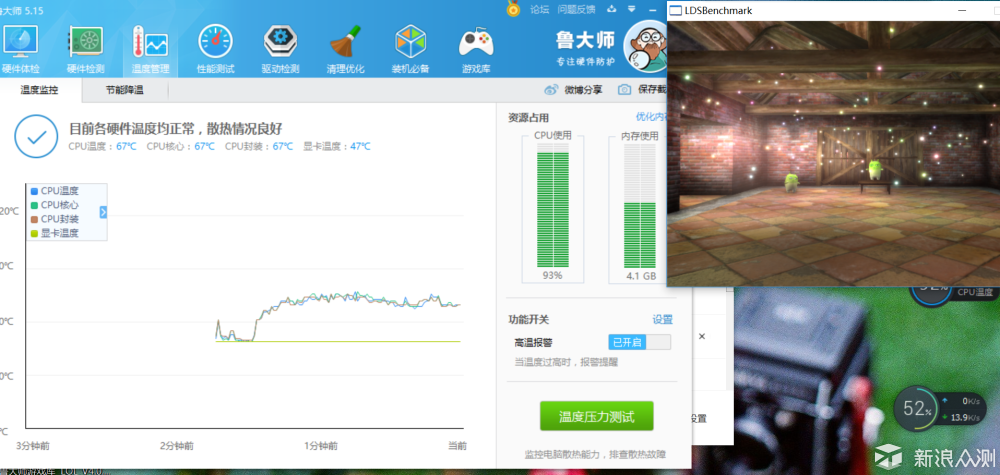This screenshot has width=1000, height=475.
Task: Click the 鲁大师 mascot avatar
Action: point(645,46)
